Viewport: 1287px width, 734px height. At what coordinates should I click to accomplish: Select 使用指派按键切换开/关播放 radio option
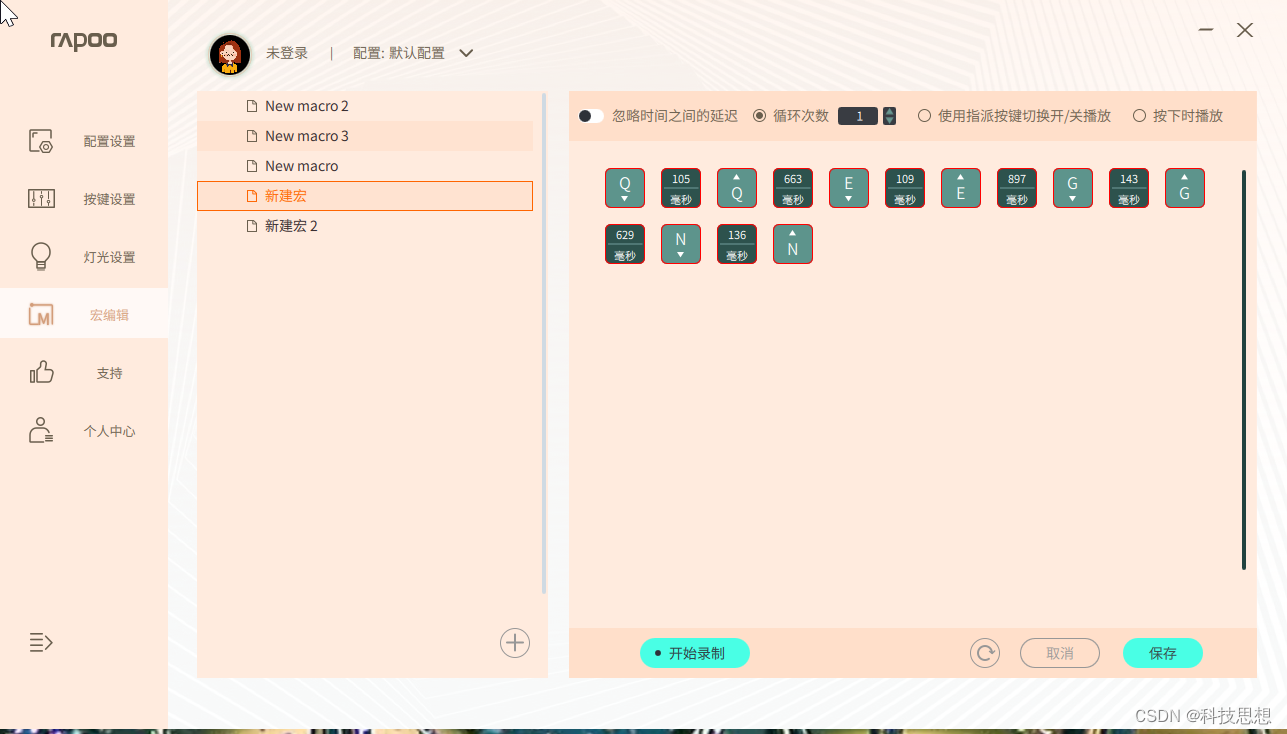(924, 116)
